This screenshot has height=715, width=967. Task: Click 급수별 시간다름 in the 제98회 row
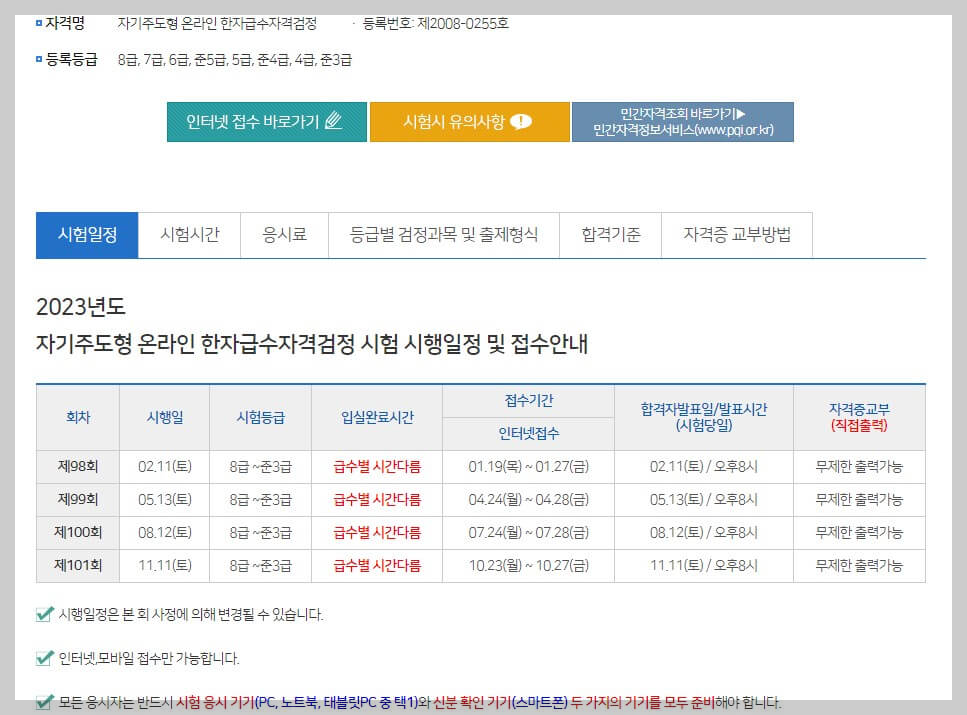click(377, 465)
